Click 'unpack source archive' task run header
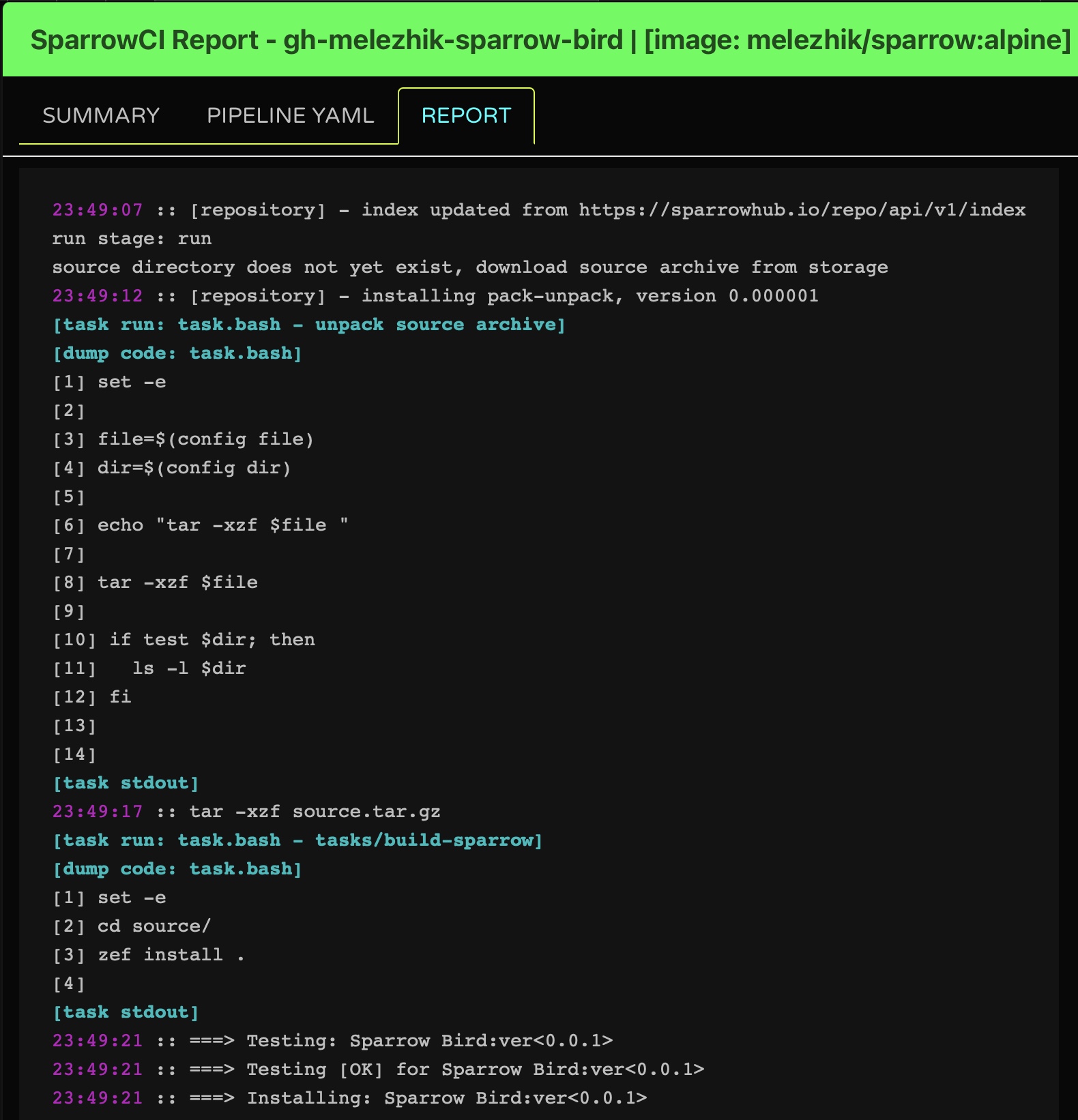 (309, 324)
